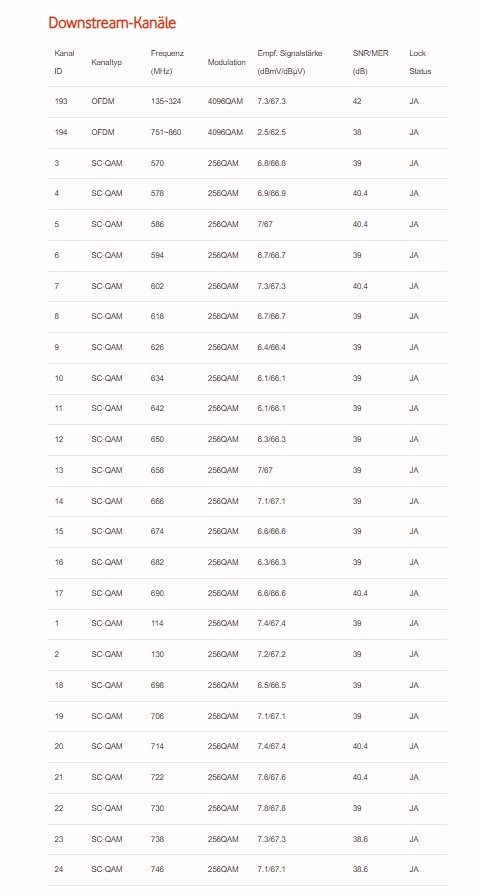Select frequency 570 for channel 3
This screenshot has width=483, height=896.
(157, 163)
